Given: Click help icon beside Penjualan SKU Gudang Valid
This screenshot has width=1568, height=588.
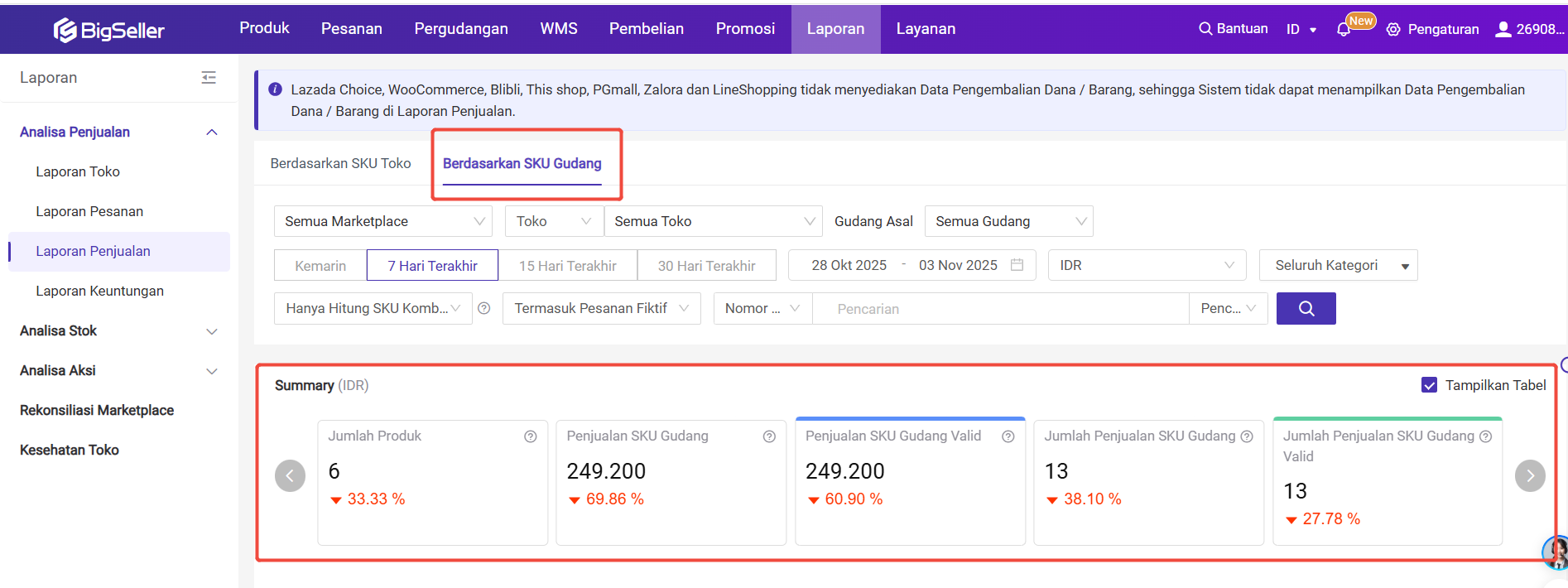Looking at the screenshot, I should click(x=1008, y=436).
